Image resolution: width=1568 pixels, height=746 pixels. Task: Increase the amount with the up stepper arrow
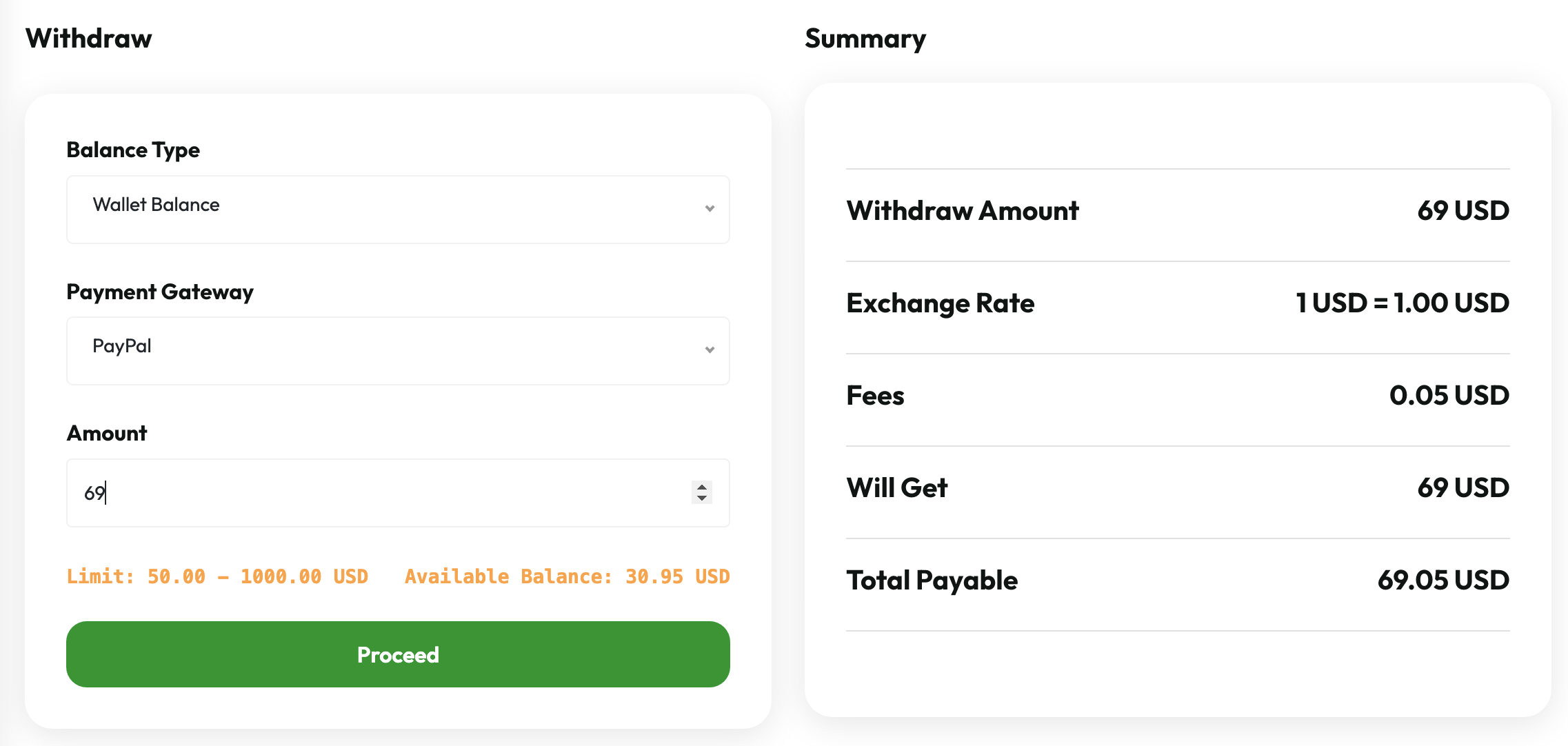coord(702,487)
